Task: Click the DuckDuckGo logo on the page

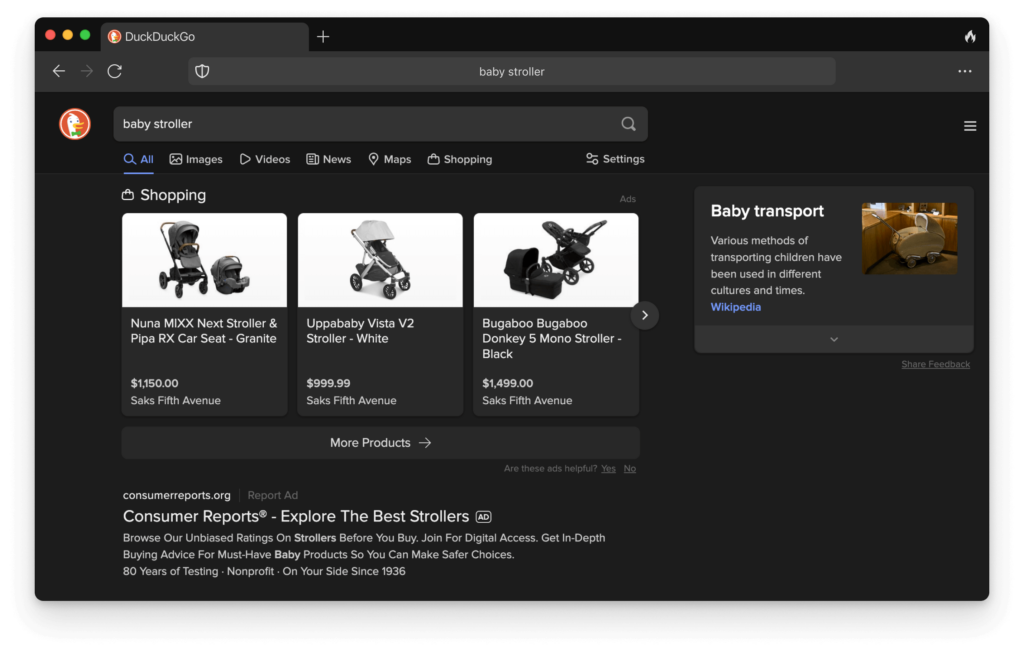Action: [75, 124]
